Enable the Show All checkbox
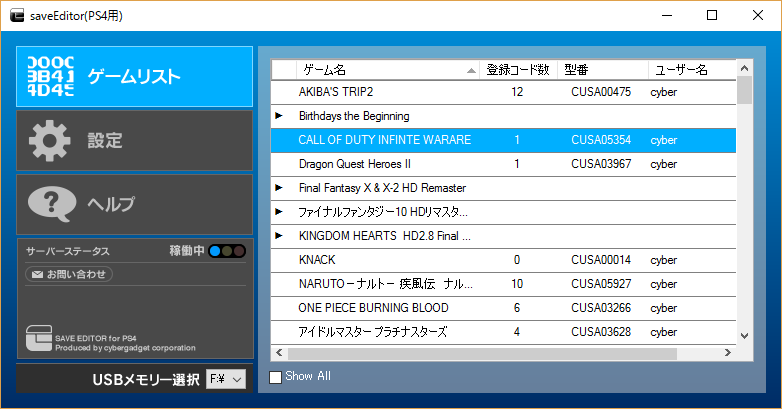This screenshot has width=782, height=409. [x=276, y=377]
